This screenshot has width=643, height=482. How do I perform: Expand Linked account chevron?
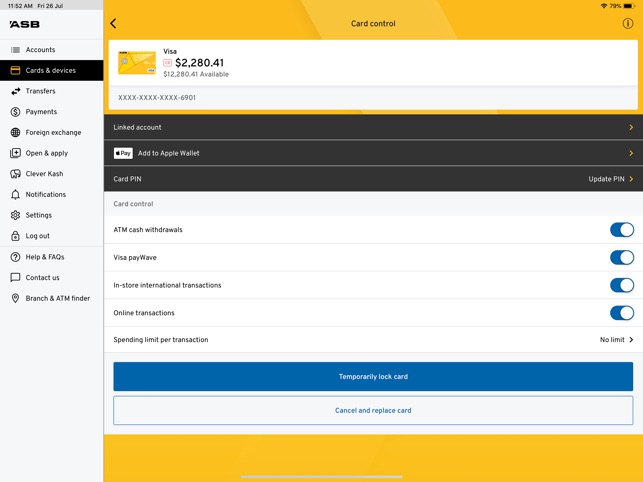click(631, 128)
